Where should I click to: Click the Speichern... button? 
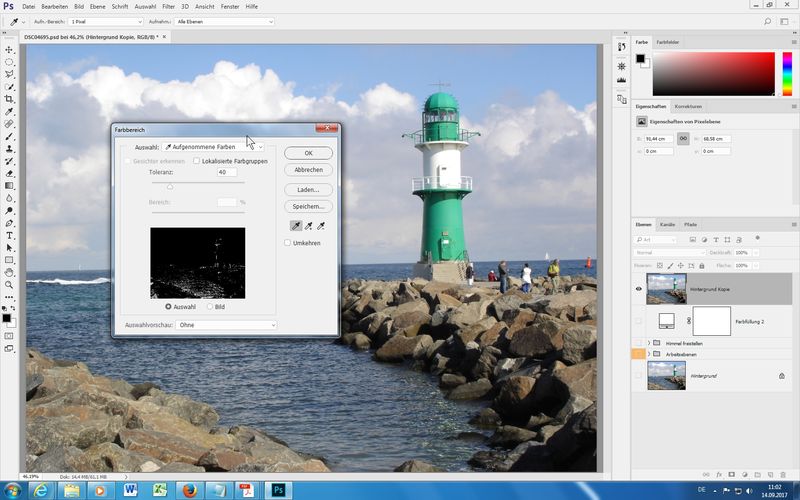[x=308, y=206]
